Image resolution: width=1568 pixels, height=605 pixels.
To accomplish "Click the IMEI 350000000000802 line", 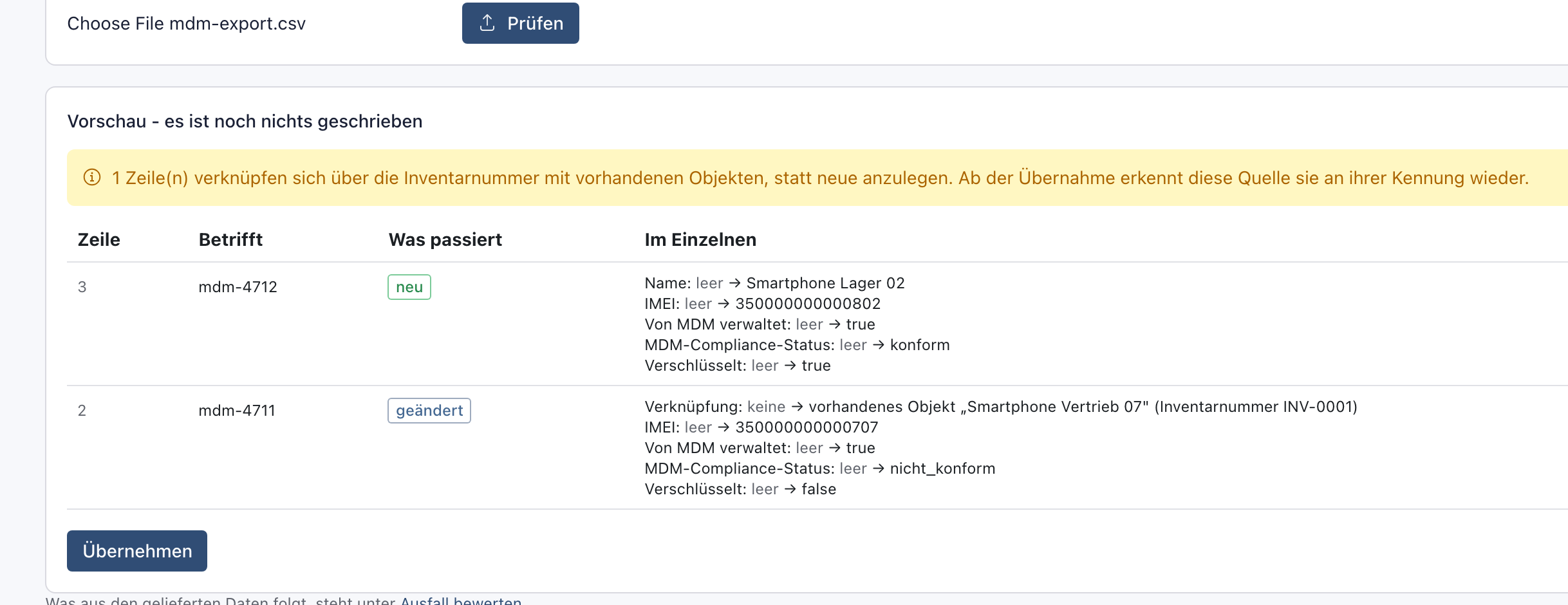I will pyautogui.click(x=763, y=304).
